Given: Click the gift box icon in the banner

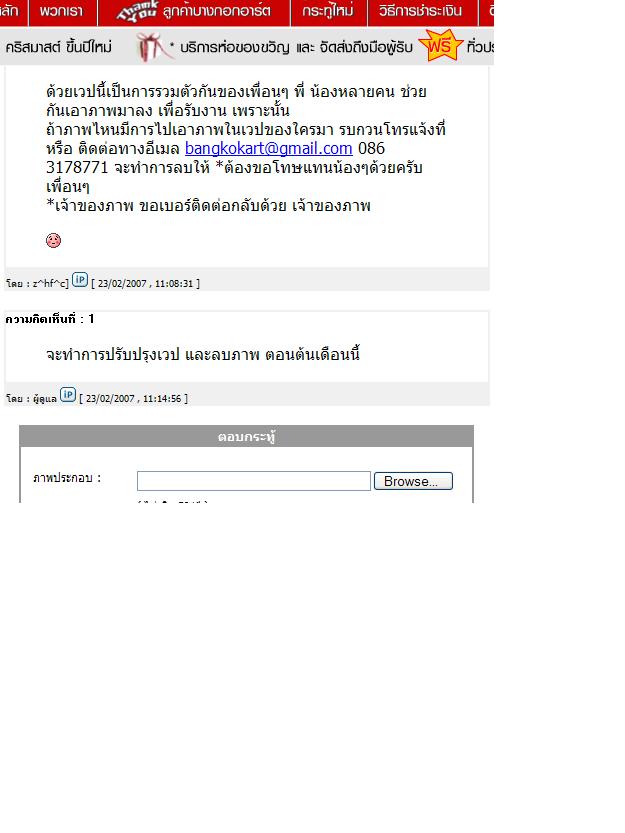Looking at the screenshot, I should click(153, 47).
